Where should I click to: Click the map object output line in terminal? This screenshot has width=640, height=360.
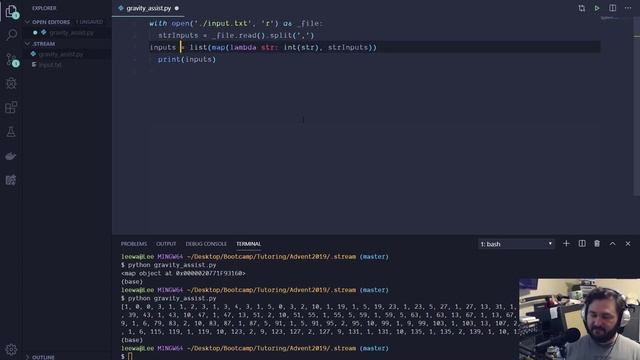click(x=183, y=273)
